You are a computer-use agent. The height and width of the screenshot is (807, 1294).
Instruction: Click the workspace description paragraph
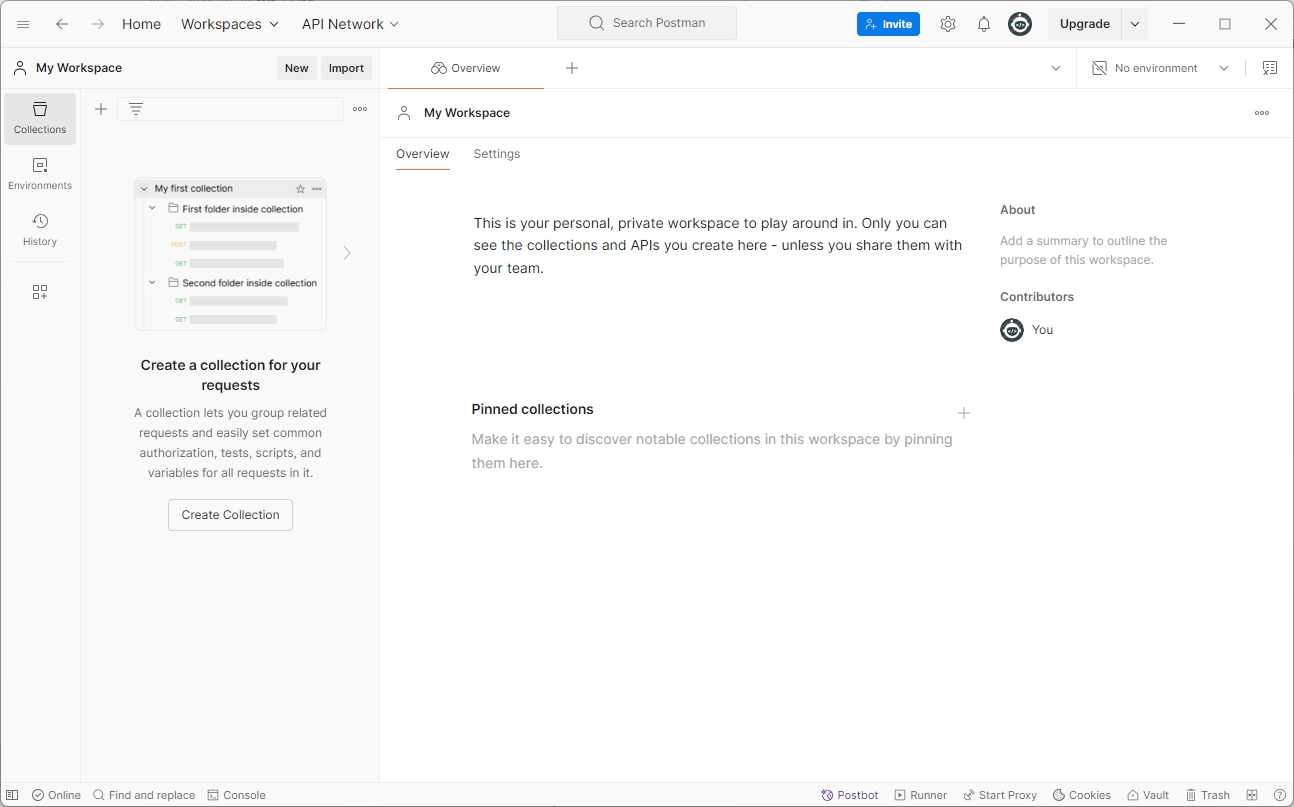718,245
